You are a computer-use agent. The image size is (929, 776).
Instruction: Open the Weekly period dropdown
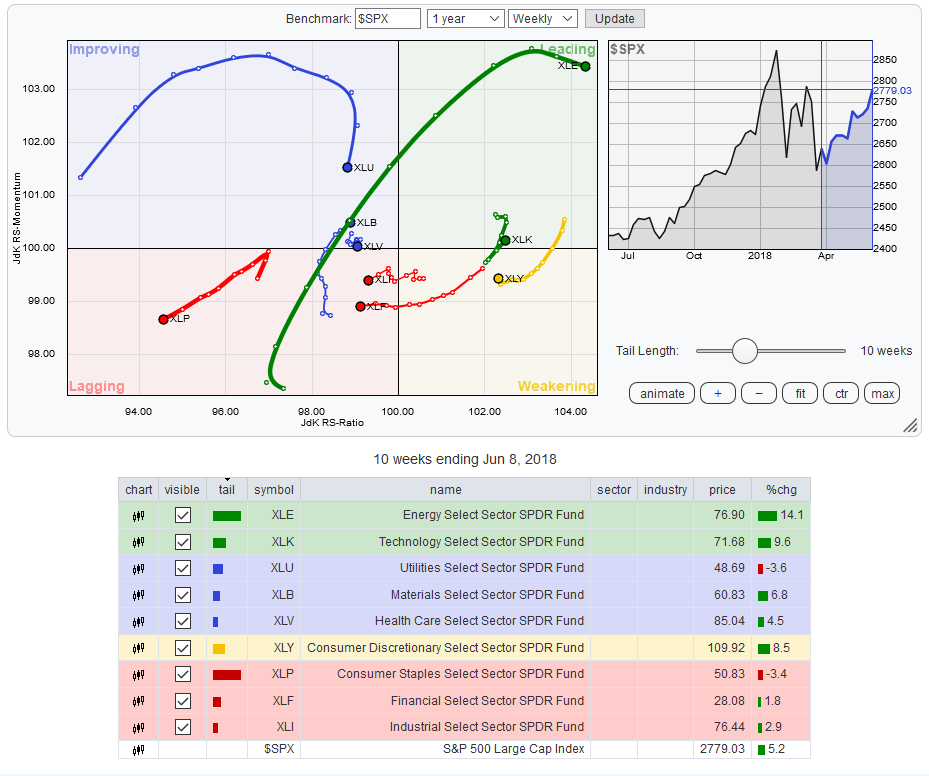[542, 18]
